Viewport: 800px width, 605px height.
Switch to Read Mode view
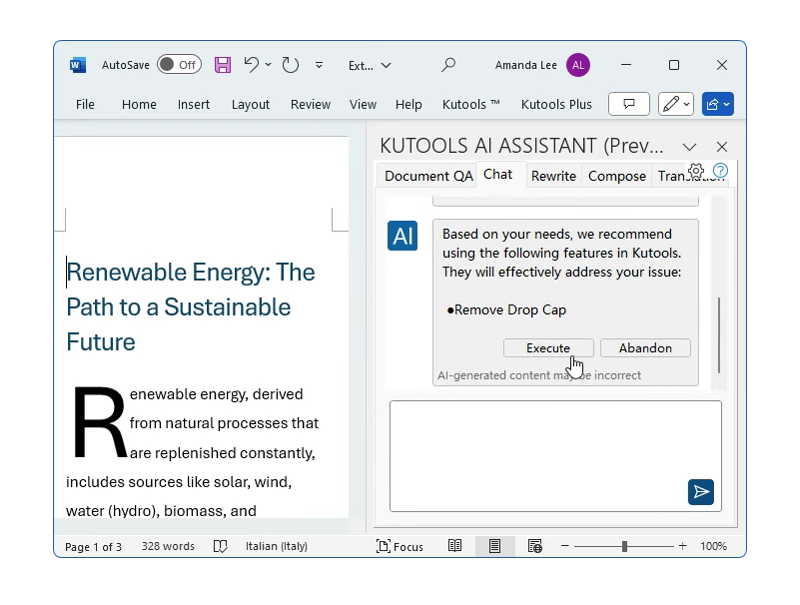click(x=455, y=546)
